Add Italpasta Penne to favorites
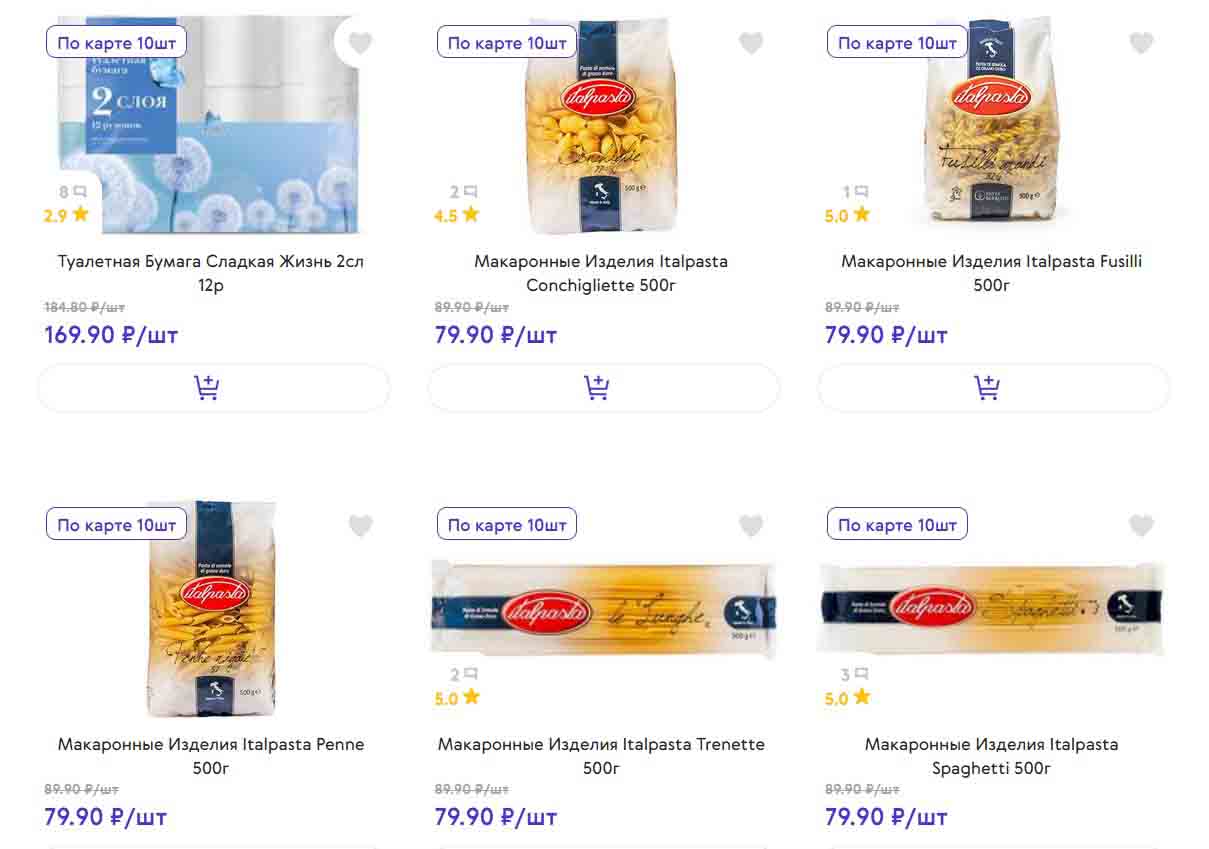Image resolution: width=1209 pixels, height=849 pixels. pyautogui.click(x=360, y=525)
